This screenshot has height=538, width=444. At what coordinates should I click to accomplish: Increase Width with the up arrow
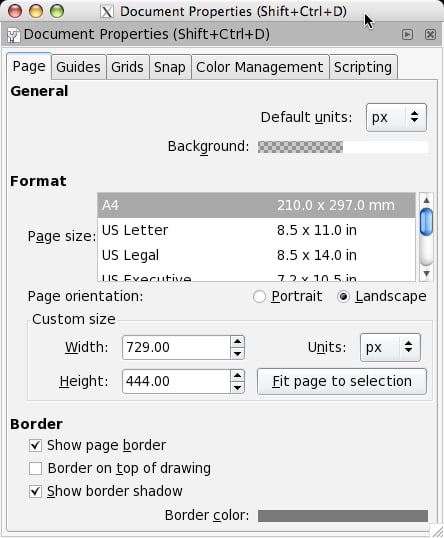coord(237,341)
